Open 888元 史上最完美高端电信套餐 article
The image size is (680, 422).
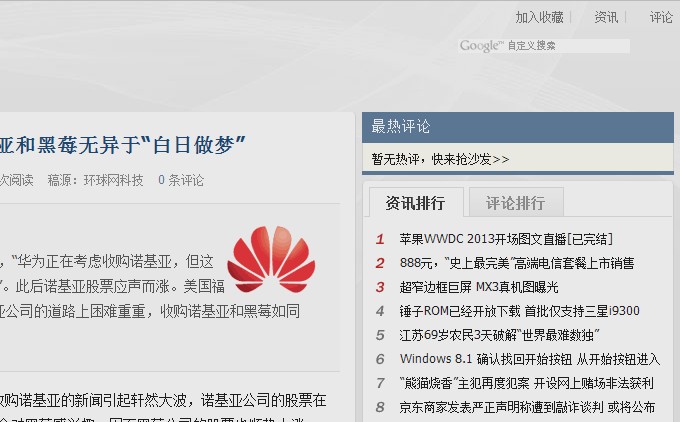click(x=517, y=263)
